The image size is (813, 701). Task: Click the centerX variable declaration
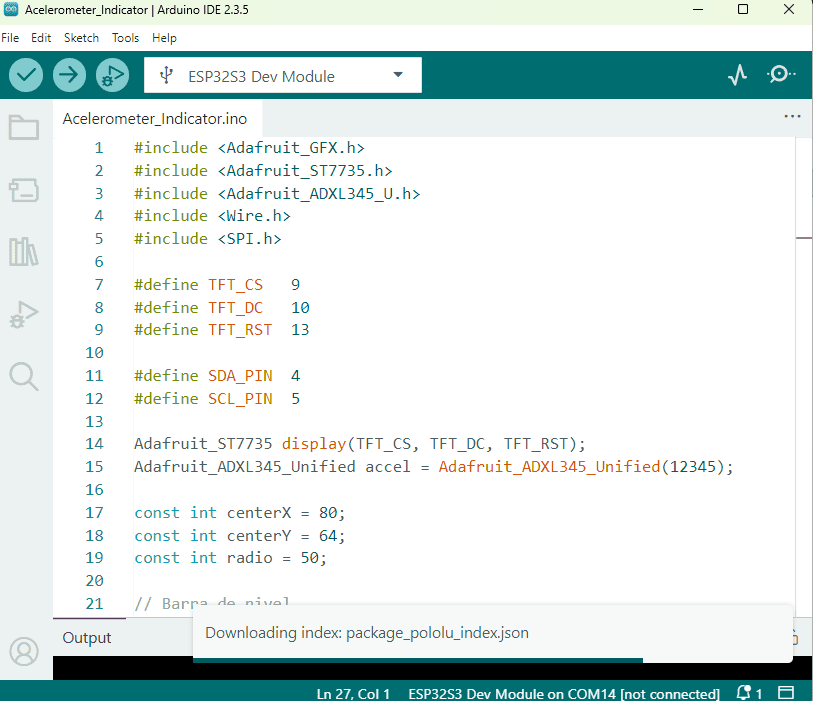pyautogui.click(x=240, y=513)
